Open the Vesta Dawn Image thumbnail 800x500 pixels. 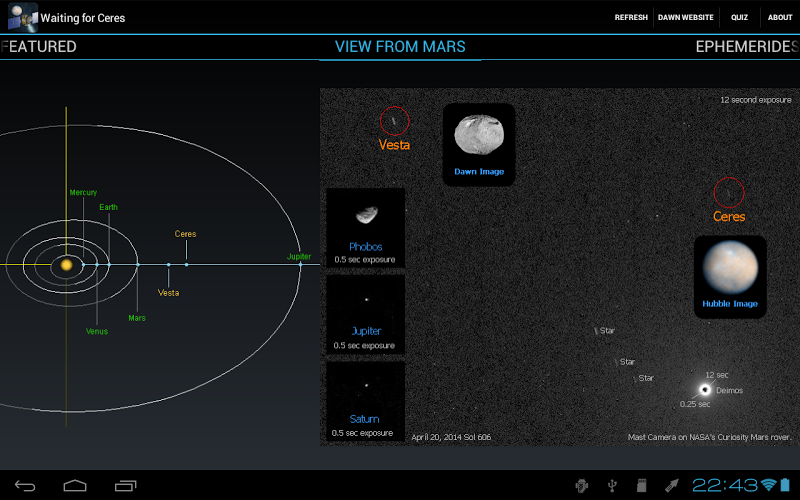pyautogui.click(x=479, y=144)
